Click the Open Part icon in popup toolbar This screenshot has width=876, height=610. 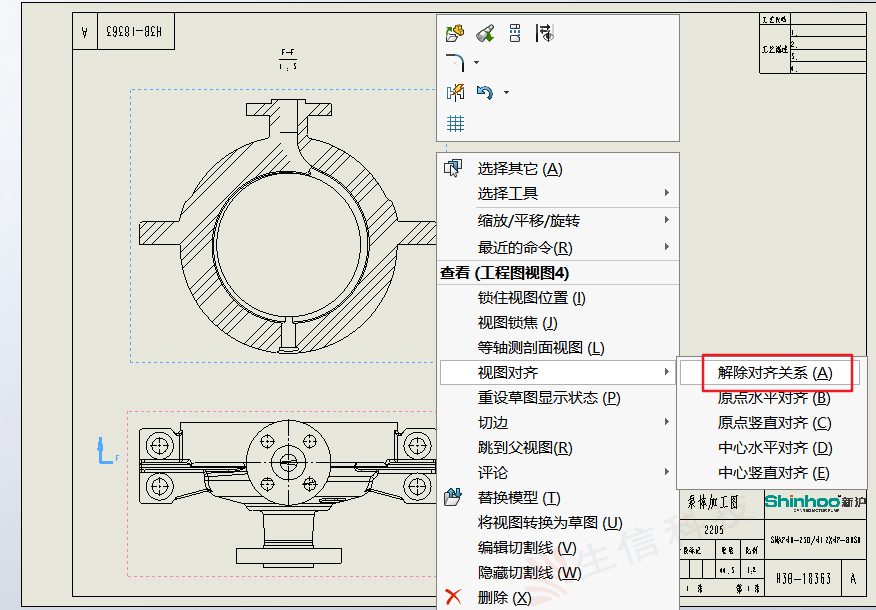pyautogui.click(x=455, y=33)
